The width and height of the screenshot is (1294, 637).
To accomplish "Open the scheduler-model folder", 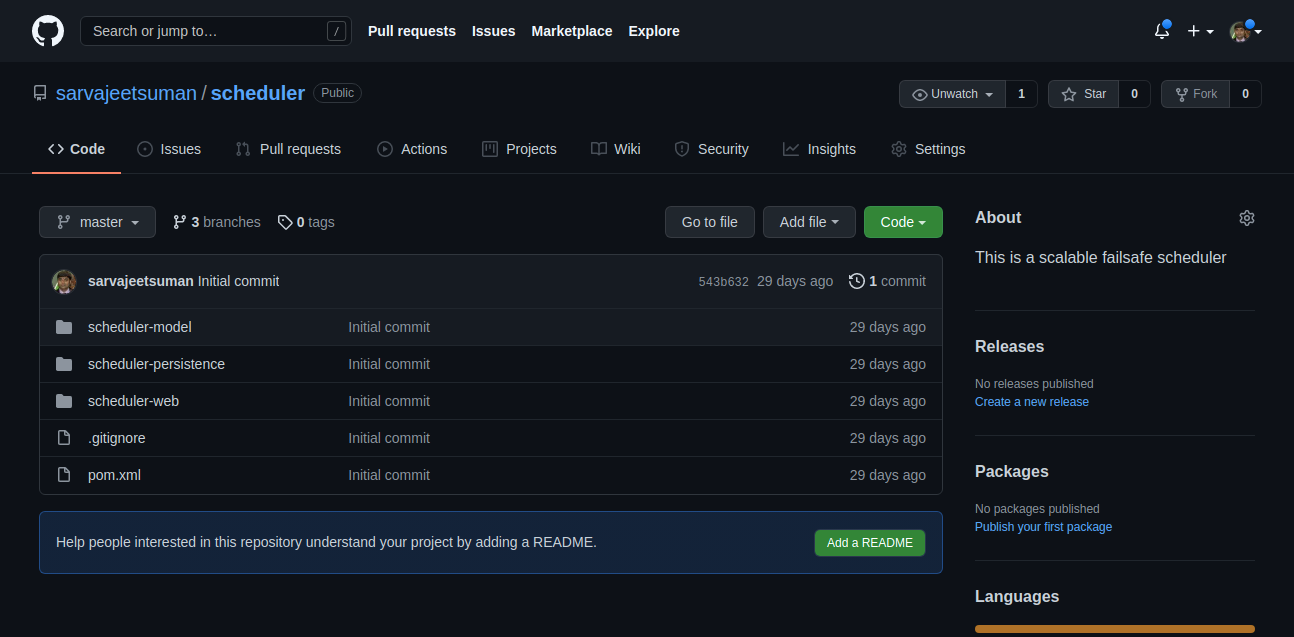I will point(139,327).
